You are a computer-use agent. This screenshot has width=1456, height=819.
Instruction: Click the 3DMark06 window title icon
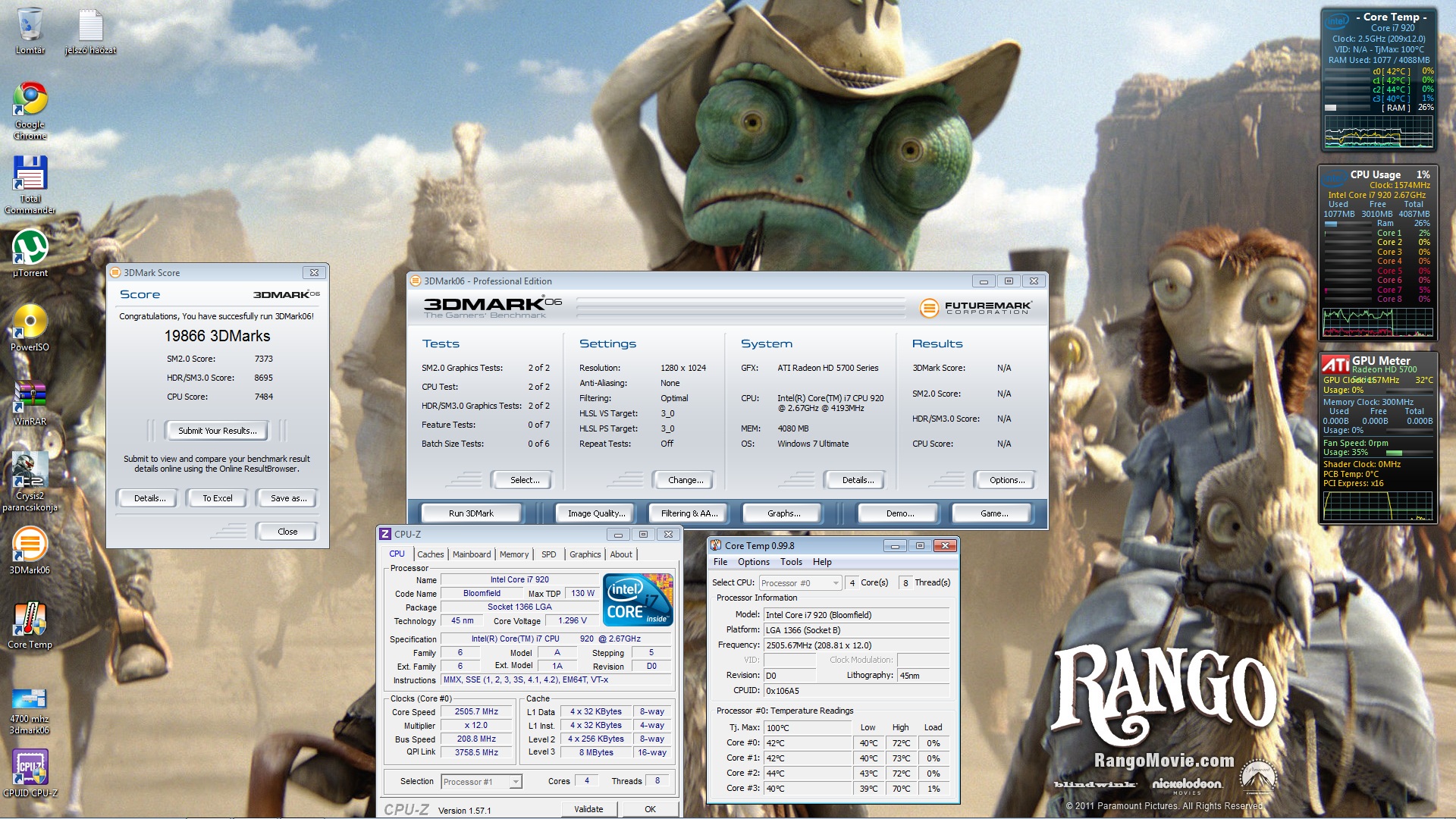pos(416,281)
